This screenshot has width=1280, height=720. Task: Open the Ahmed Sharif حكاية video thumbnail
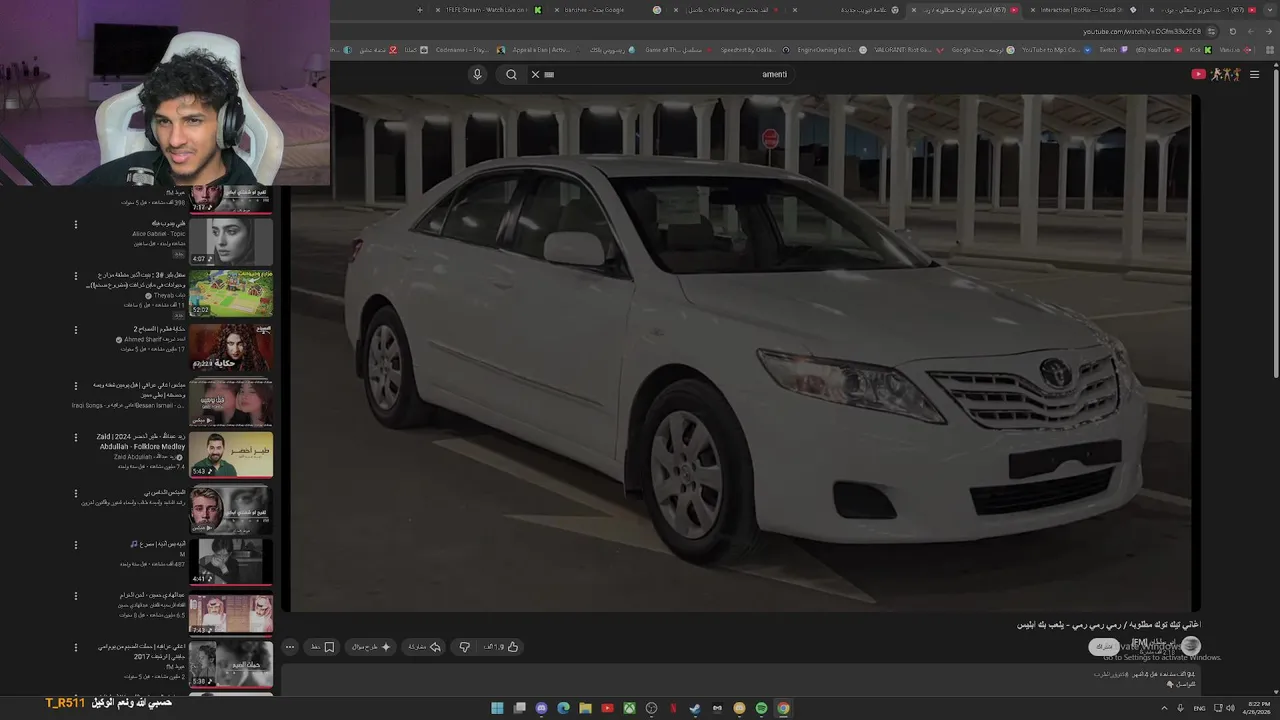coord(231,347)
